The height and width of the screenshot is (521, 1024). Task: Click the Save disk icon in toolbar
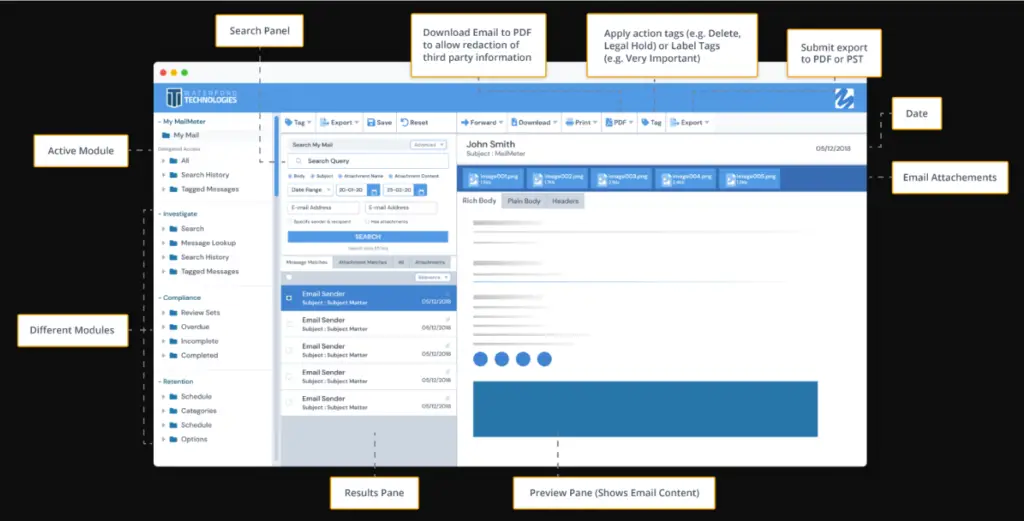click(x=371, y=123)
